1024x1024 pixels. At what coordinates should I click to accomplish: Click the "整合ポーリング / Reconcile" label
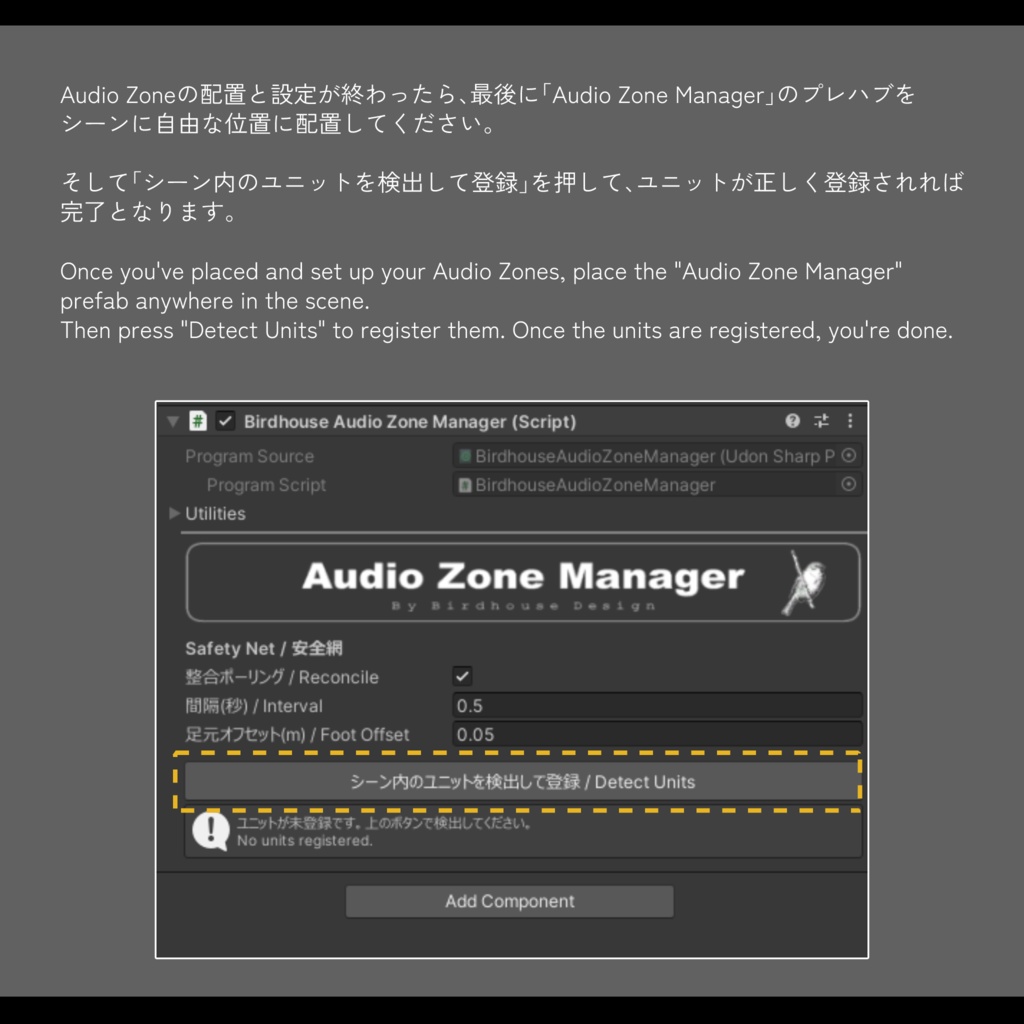point(281,677)
